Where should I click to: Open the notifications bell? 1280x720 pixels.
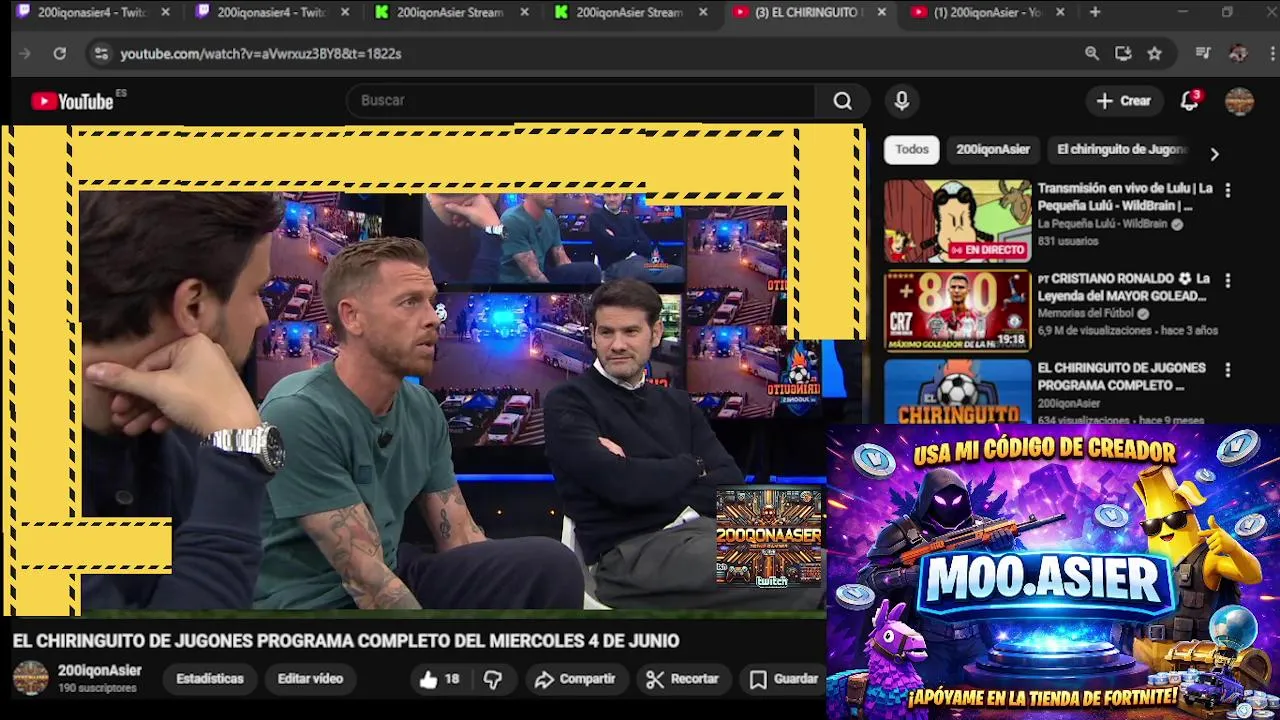pos(1189,101)
